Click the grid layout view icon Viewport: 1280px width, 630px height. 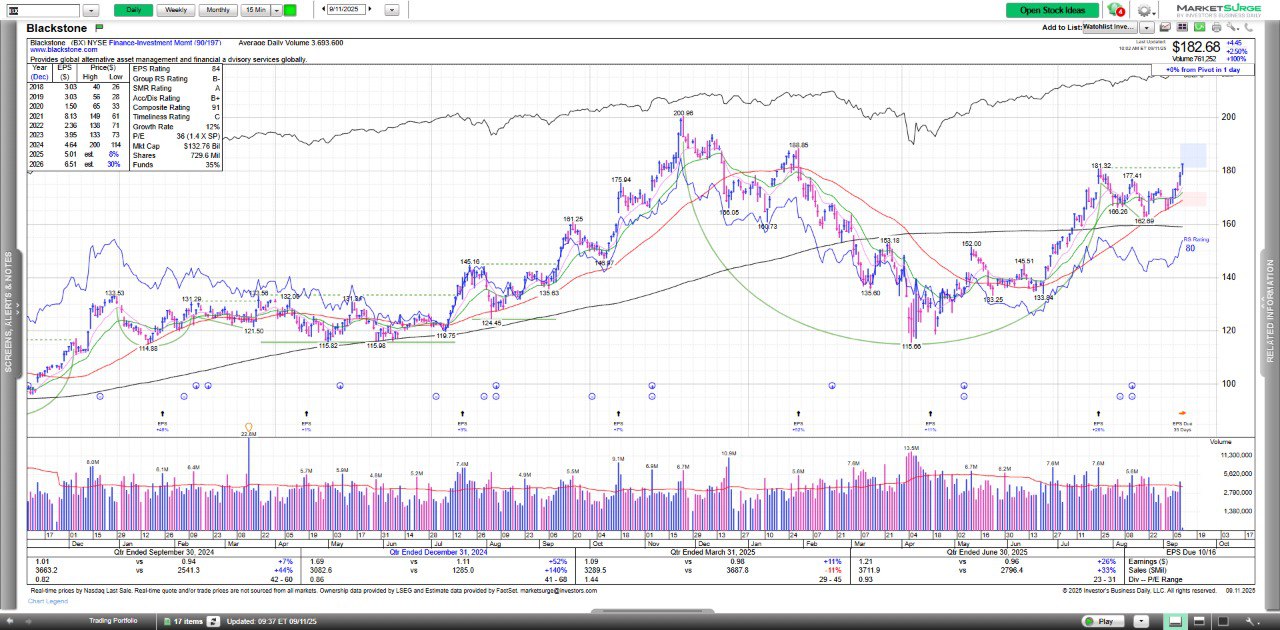(1185, 28)
